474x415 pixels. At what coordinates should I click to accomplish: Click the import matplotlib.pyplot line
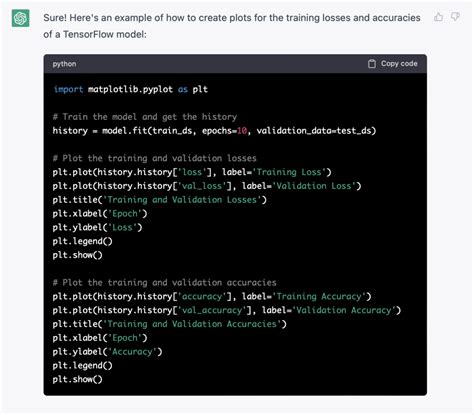(131, 89)
